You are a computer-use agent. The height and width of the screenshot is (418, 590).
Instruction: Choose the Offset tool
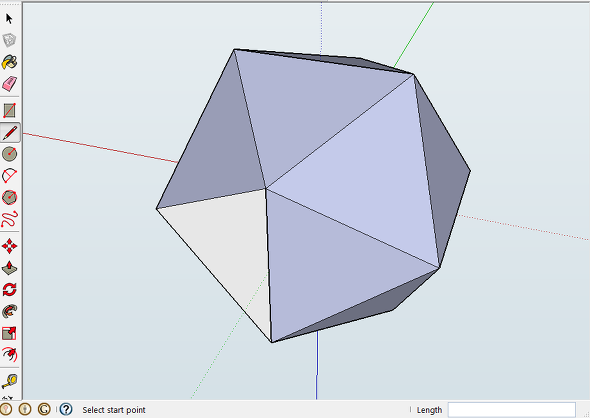click(x=9, y=354)
